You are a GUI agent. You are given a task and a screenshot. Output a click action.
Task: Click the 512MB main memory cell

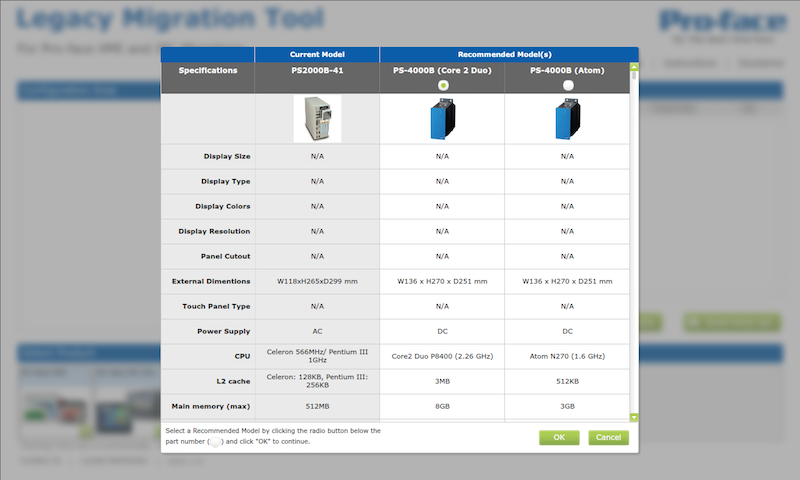(317, 407)
